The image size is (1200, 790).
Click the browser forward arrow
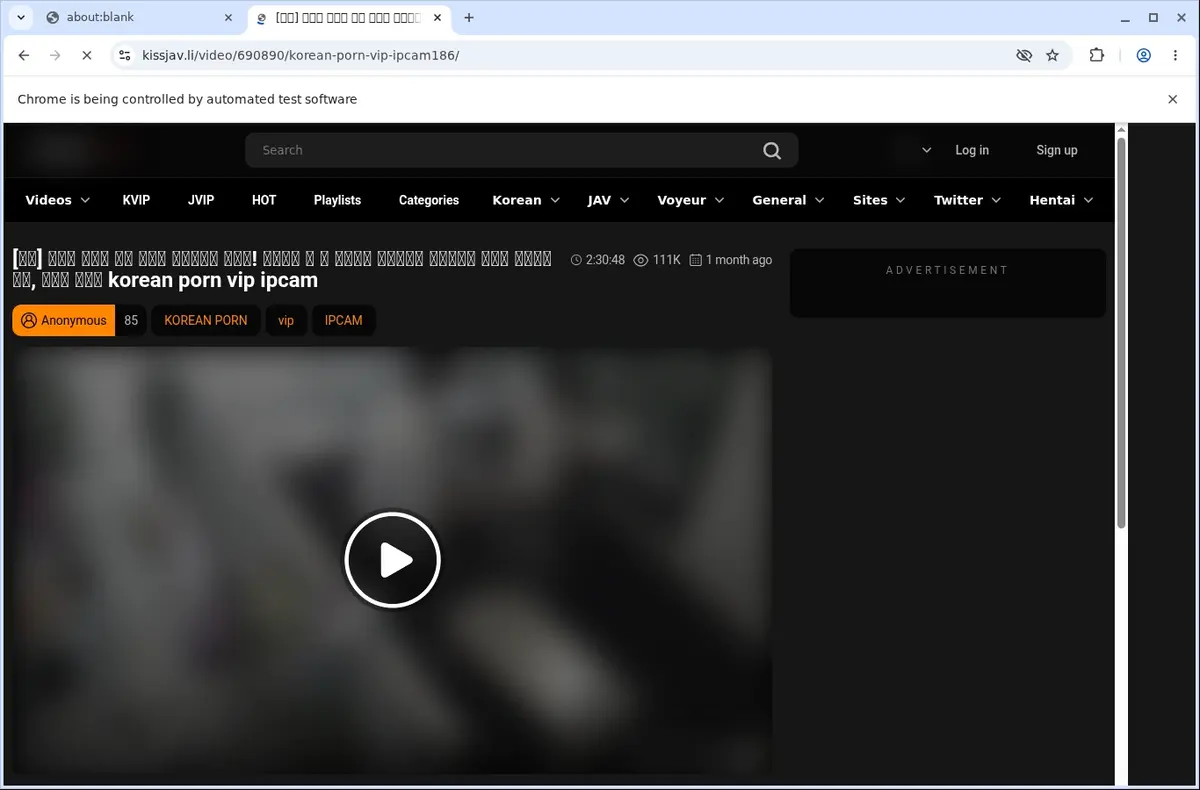tap(55, 56)
